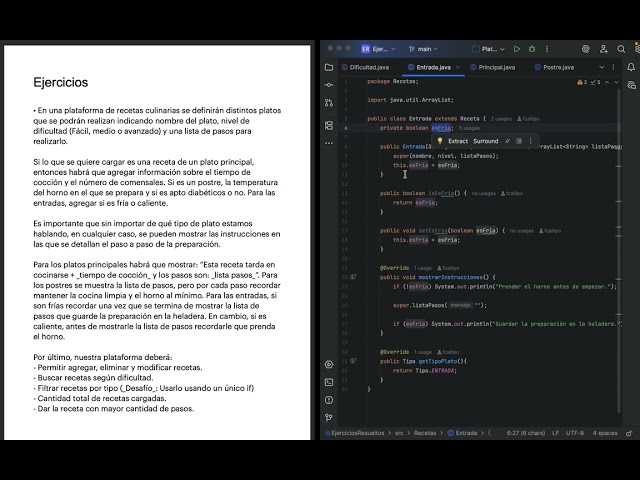Click the yellow warnings indicator showing 2
Screen dimensions: 640x480
point(582,82)
